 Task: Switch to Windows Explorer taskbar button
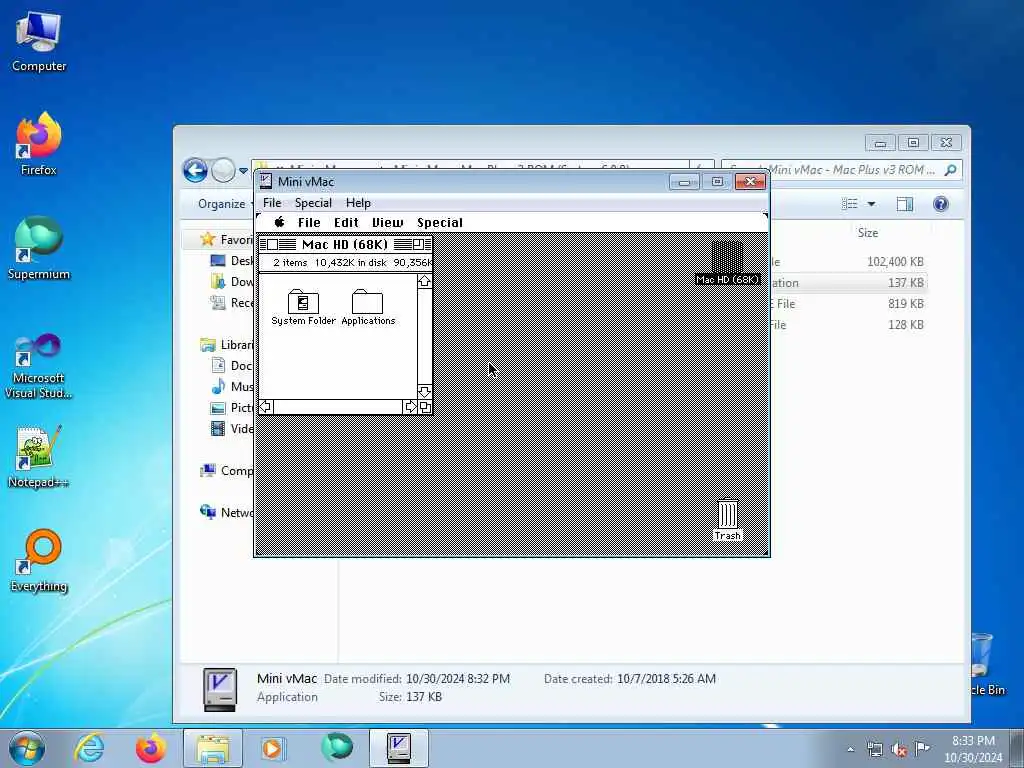point(212,748)
